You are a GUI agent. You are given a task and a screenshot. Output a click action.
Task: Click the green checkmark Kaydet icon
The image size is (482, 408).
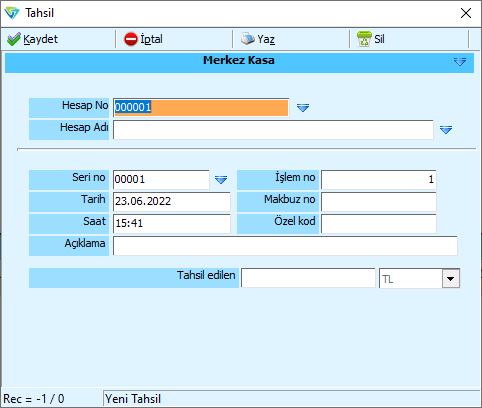[14, 39]
